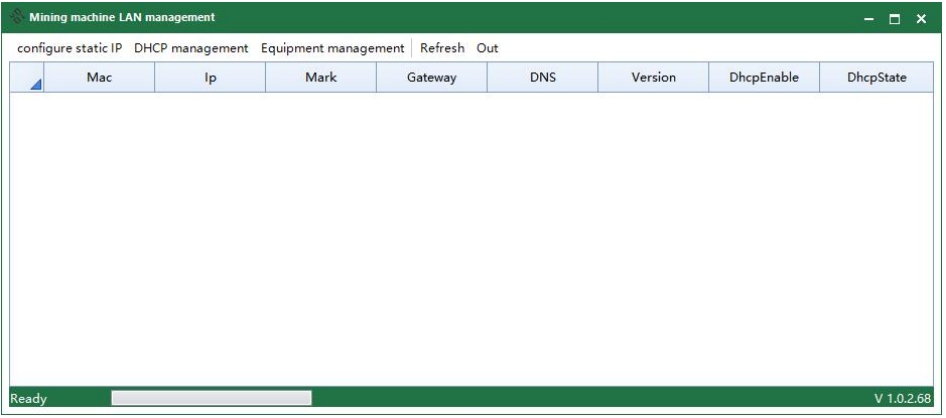Select the Gateway column header
The image size is (946, 418).
tap(431, 78)
